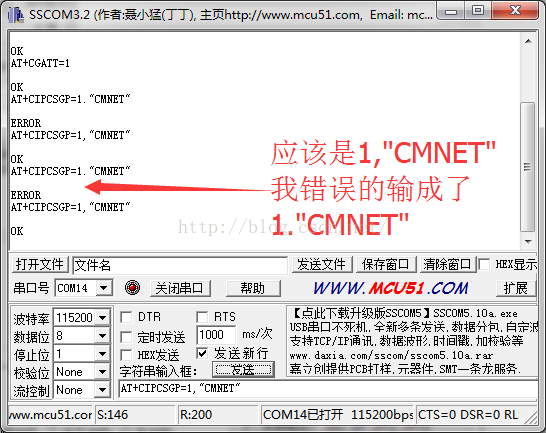Open the 115200 baud rate dropdown
Viewport: 546px width, 433px height.
[x=102, y=317]
